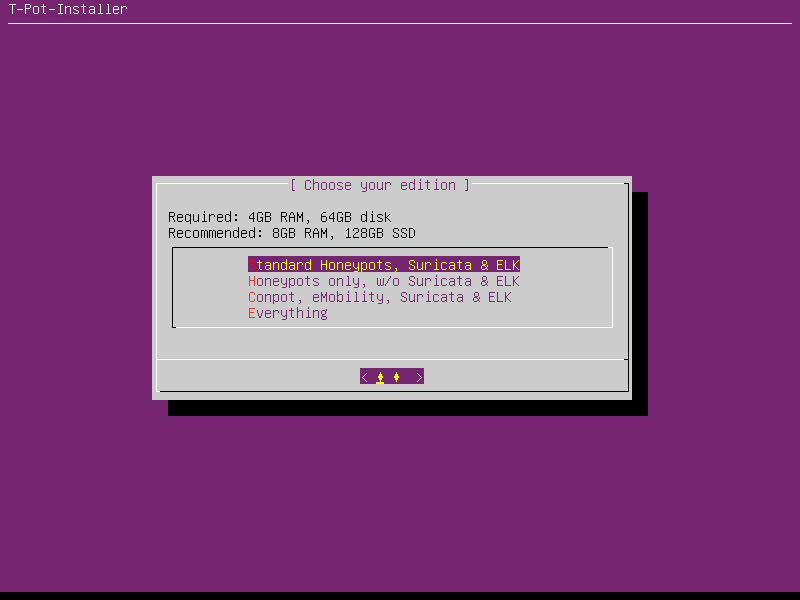Click the 'Choose your edition' dialog title
Image resolution: width=800 pixels, height=600 pixels.
point(380,185)
